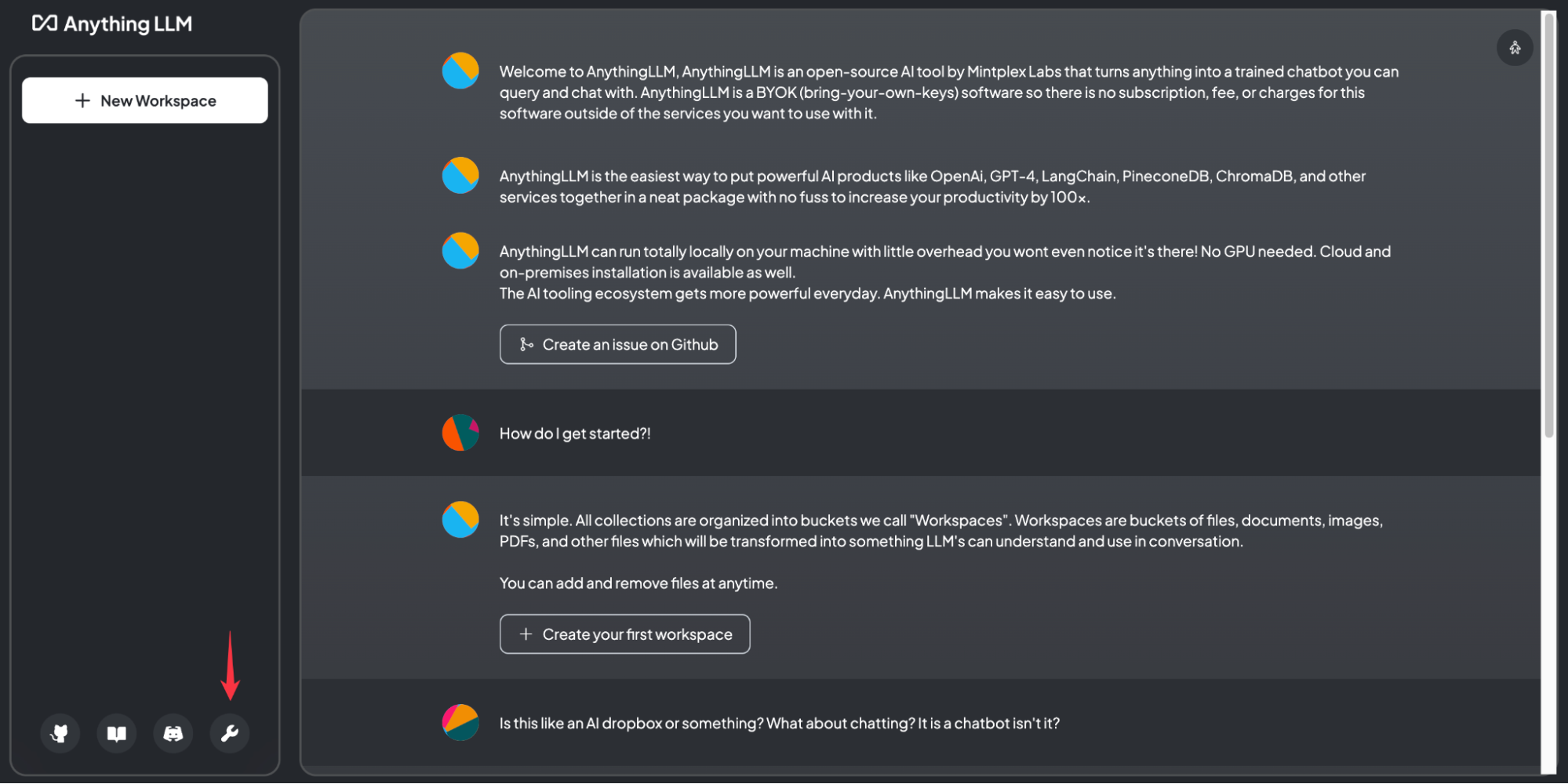Open settings via the wrench icon
Screen dimensions: 1568x784
(229, 733)
